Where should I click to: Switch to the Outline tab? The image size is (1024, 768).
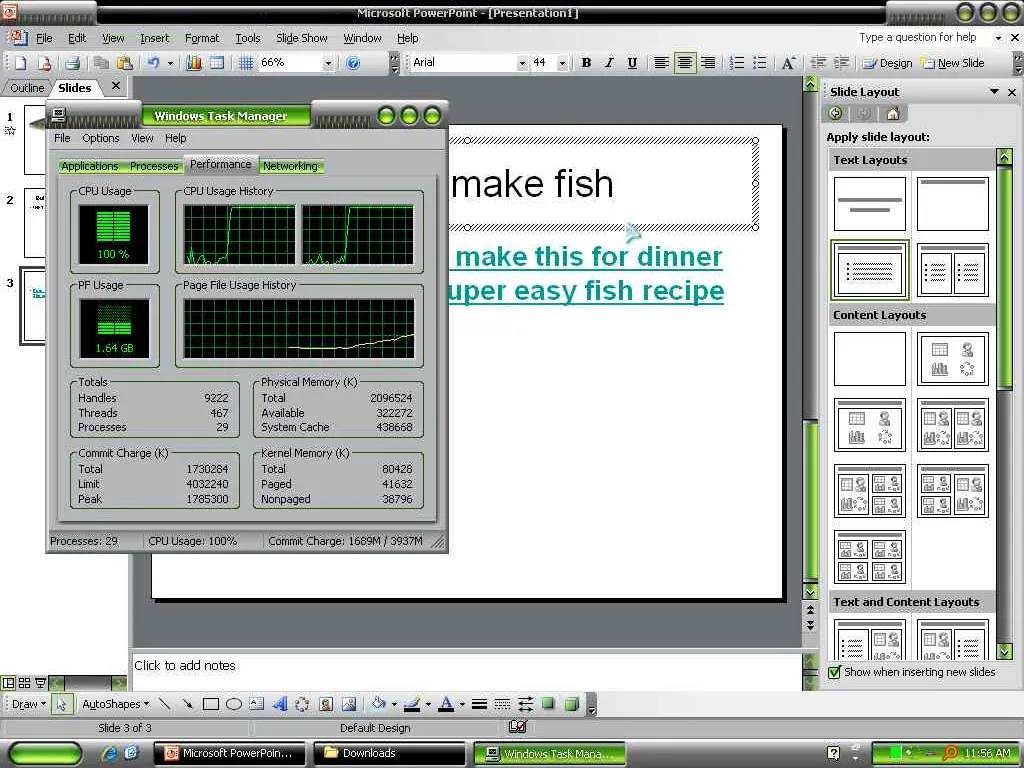tap(27, 88)
